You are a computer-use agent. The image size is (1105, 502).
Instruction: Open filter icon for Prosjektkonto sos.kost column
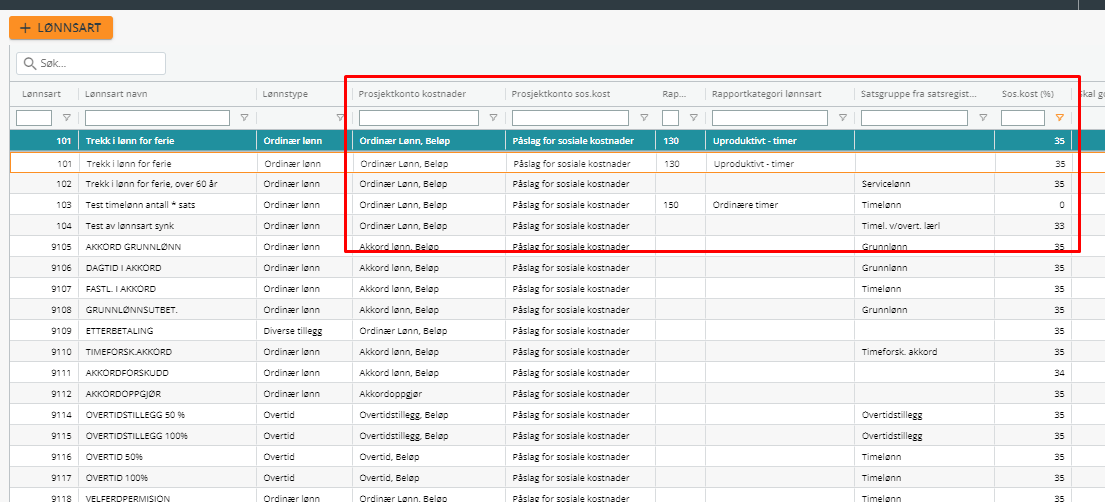click(x=644, y=118)
